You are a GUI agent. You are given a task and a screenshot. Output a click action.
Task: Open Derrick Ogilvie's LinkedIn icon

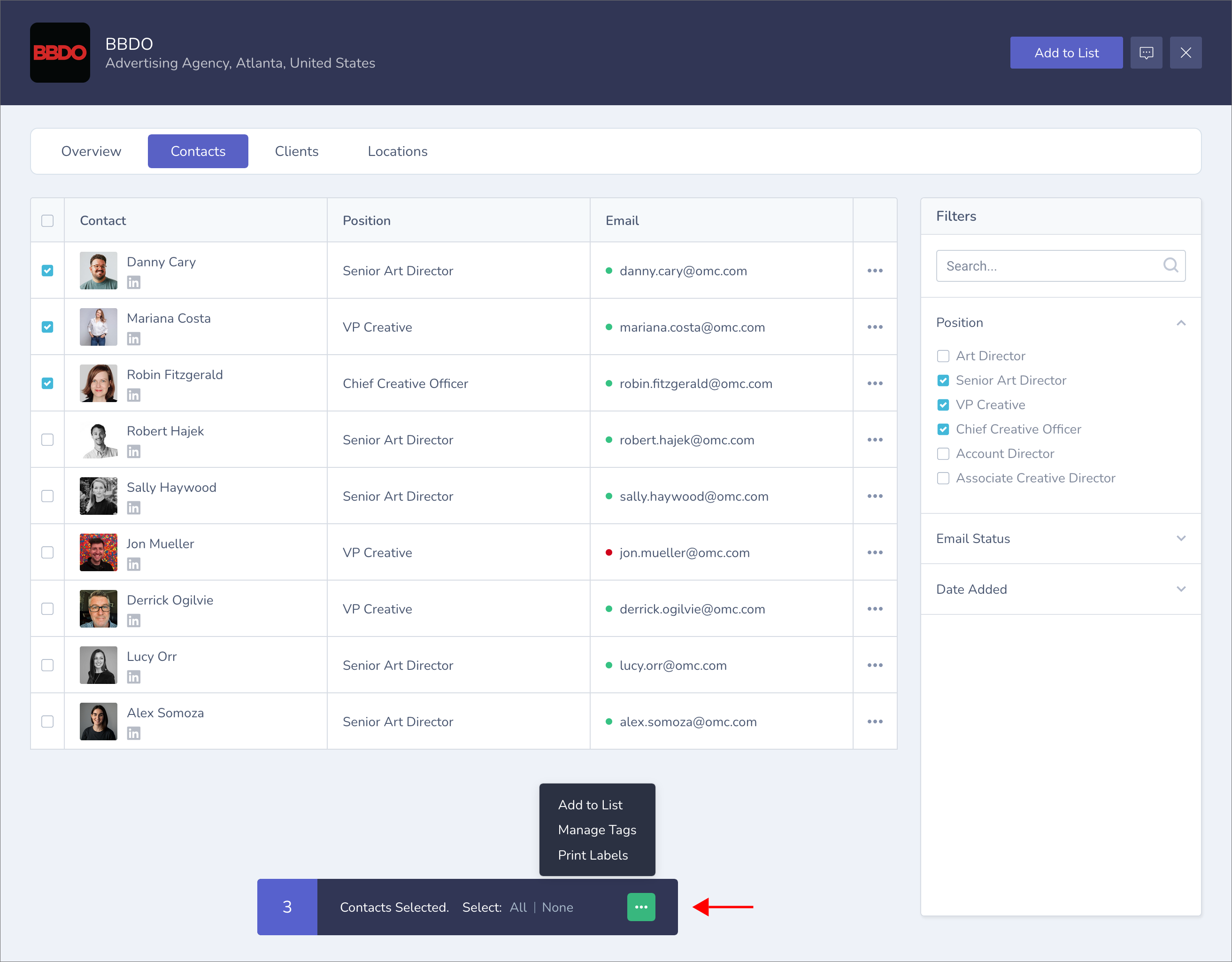click(x=134, y=621)
